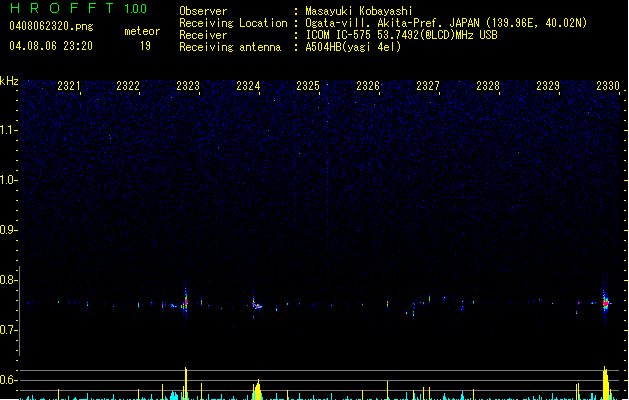
Task: Click the kHz axis unit label
Action: (x=9, y=81)
